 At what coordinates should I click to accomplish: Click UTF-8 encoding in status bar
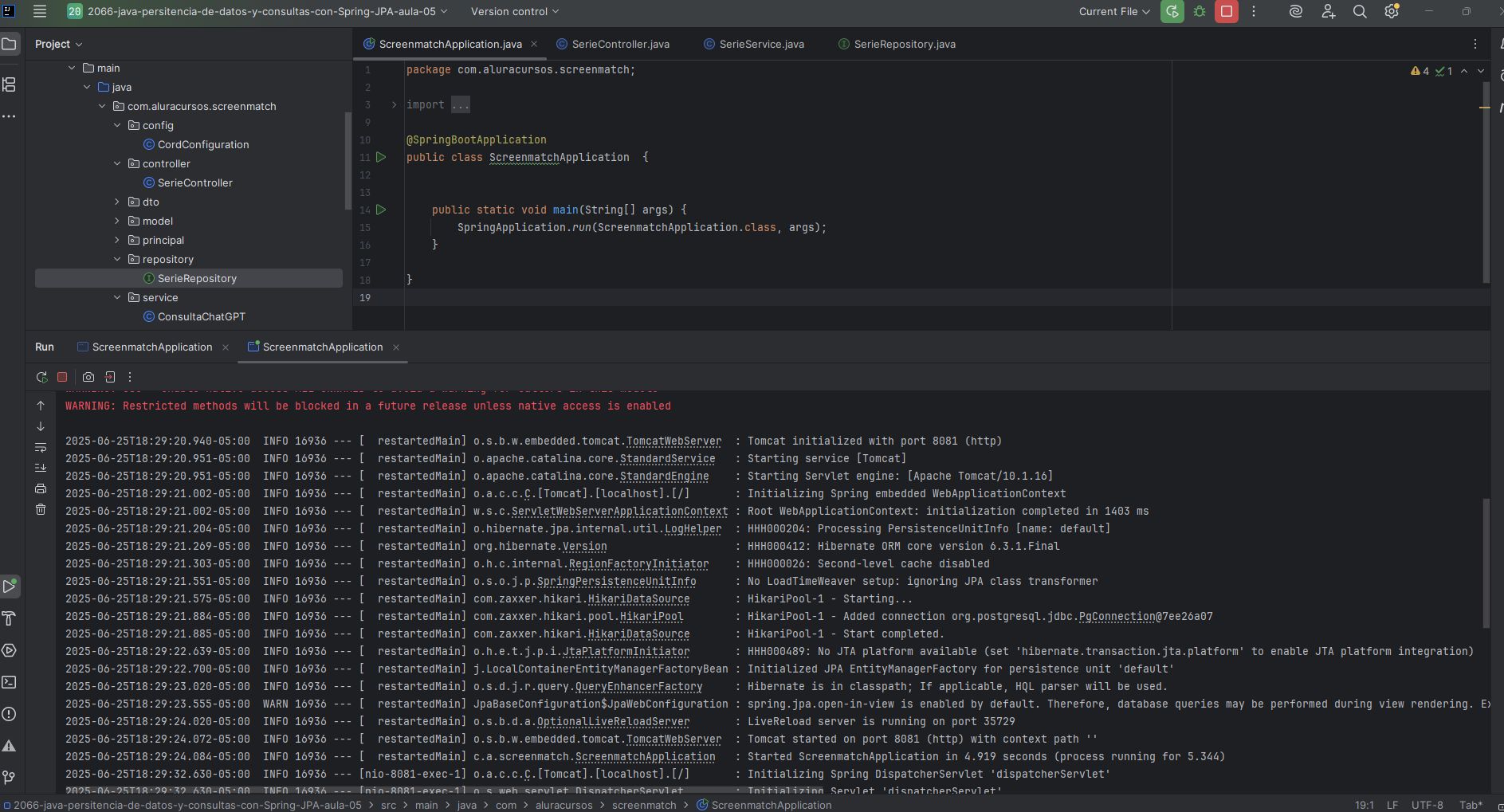pos(1427,805)
